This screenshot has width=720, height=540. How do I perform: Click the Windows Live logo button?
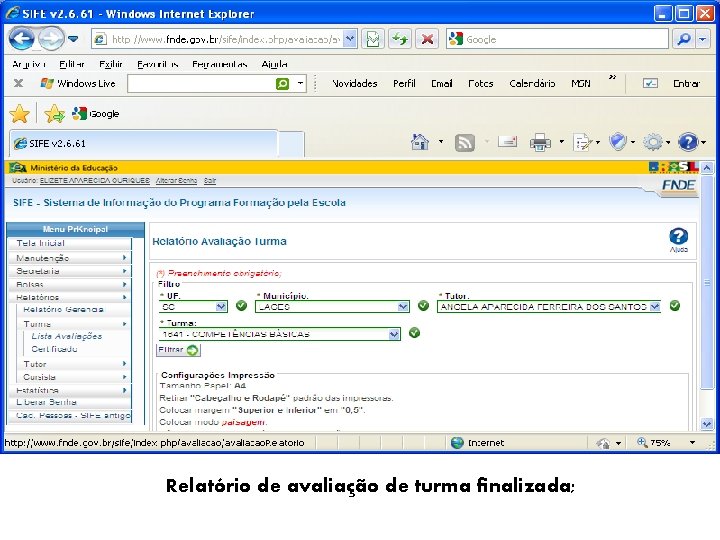coord(78,84)
